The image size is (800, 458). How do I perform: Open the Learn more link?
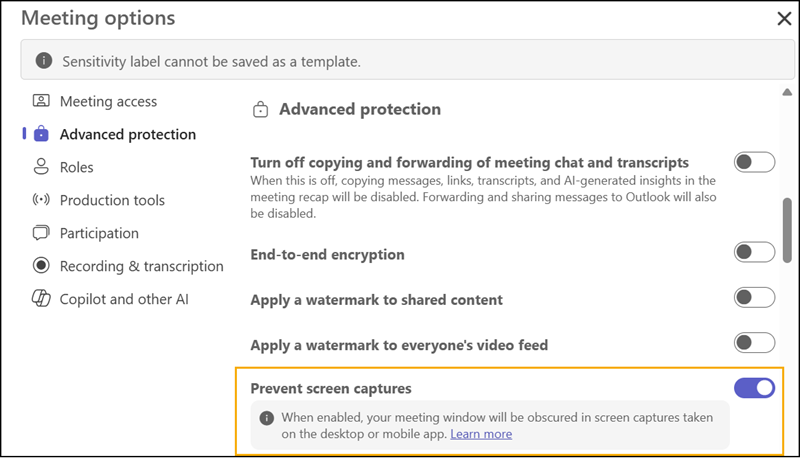pos(481,434)
